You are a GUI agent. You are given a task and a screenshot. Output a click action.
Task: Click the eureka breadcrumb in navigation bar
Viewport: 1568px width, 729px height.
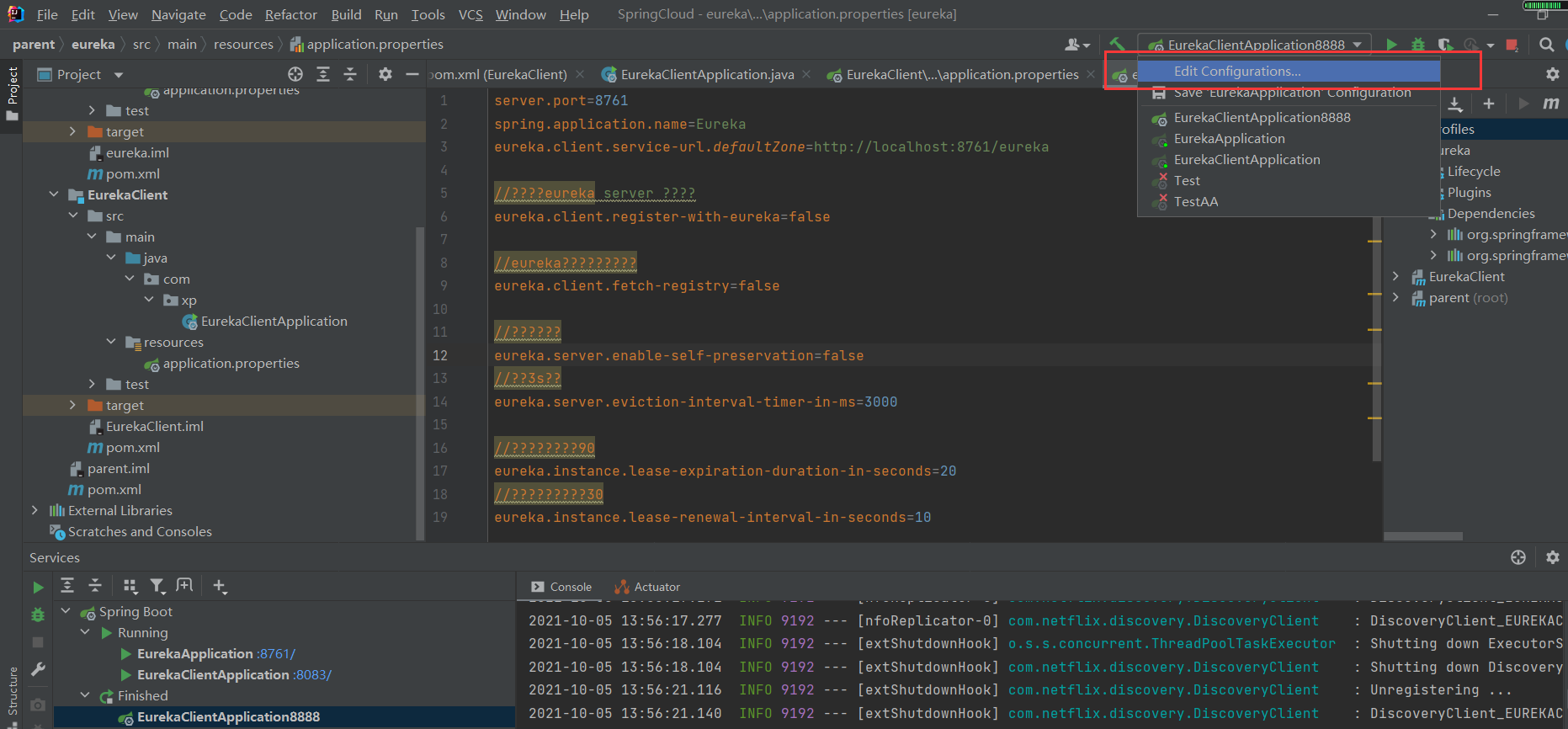93,45
